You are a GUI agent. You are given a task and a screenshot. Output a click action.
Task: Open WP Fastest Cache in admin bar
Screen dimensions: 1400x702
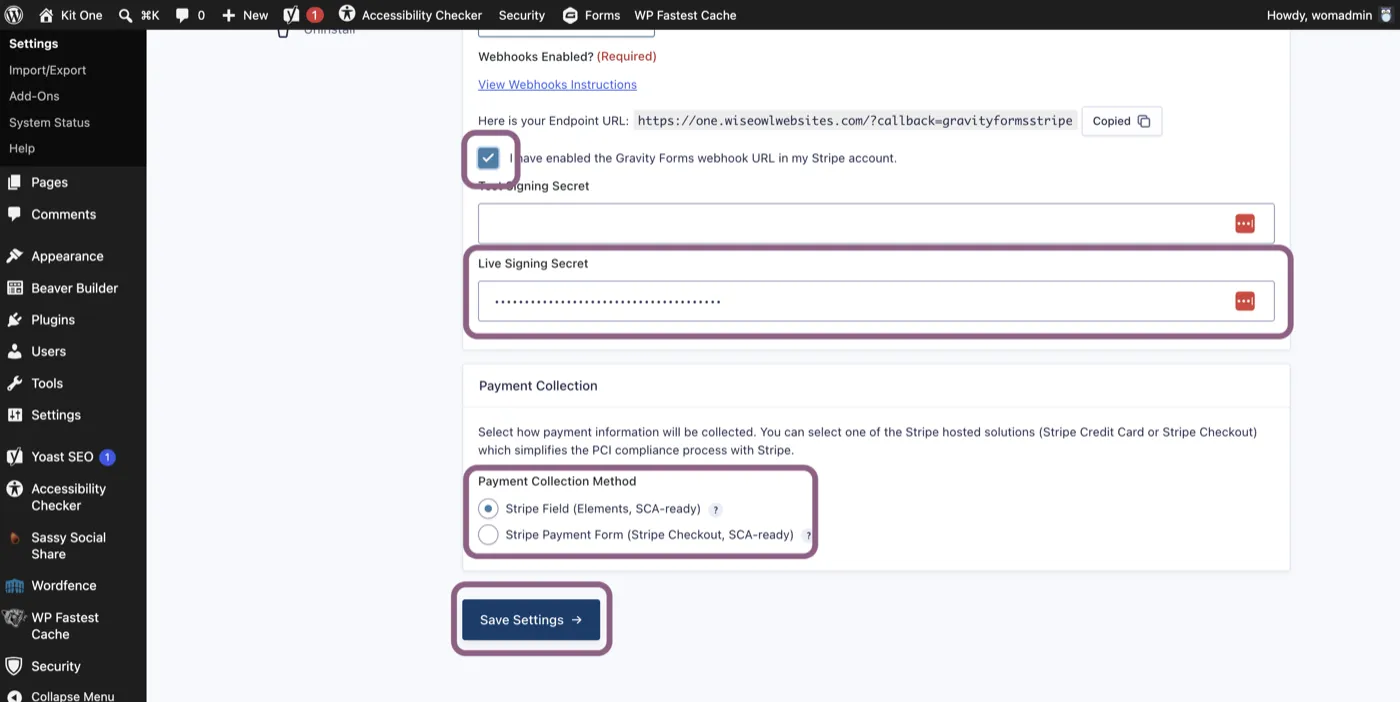(685, 15)
